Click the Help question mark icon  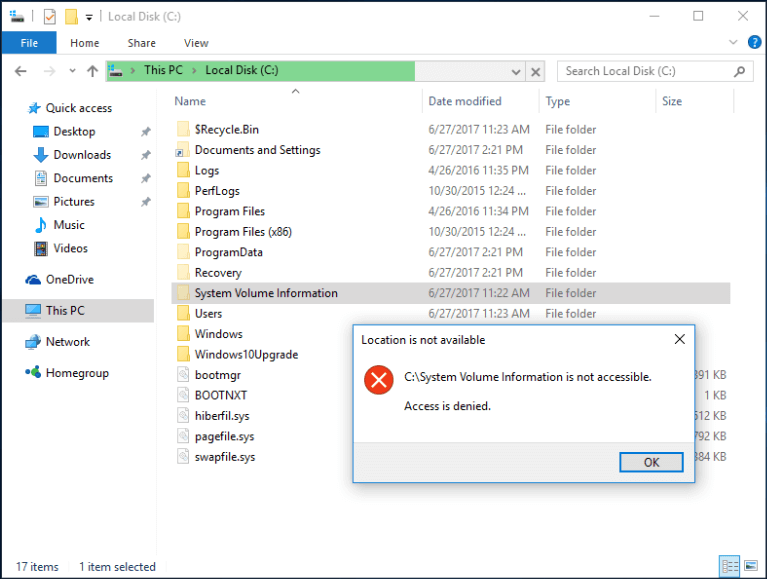[x=754, y=43]
